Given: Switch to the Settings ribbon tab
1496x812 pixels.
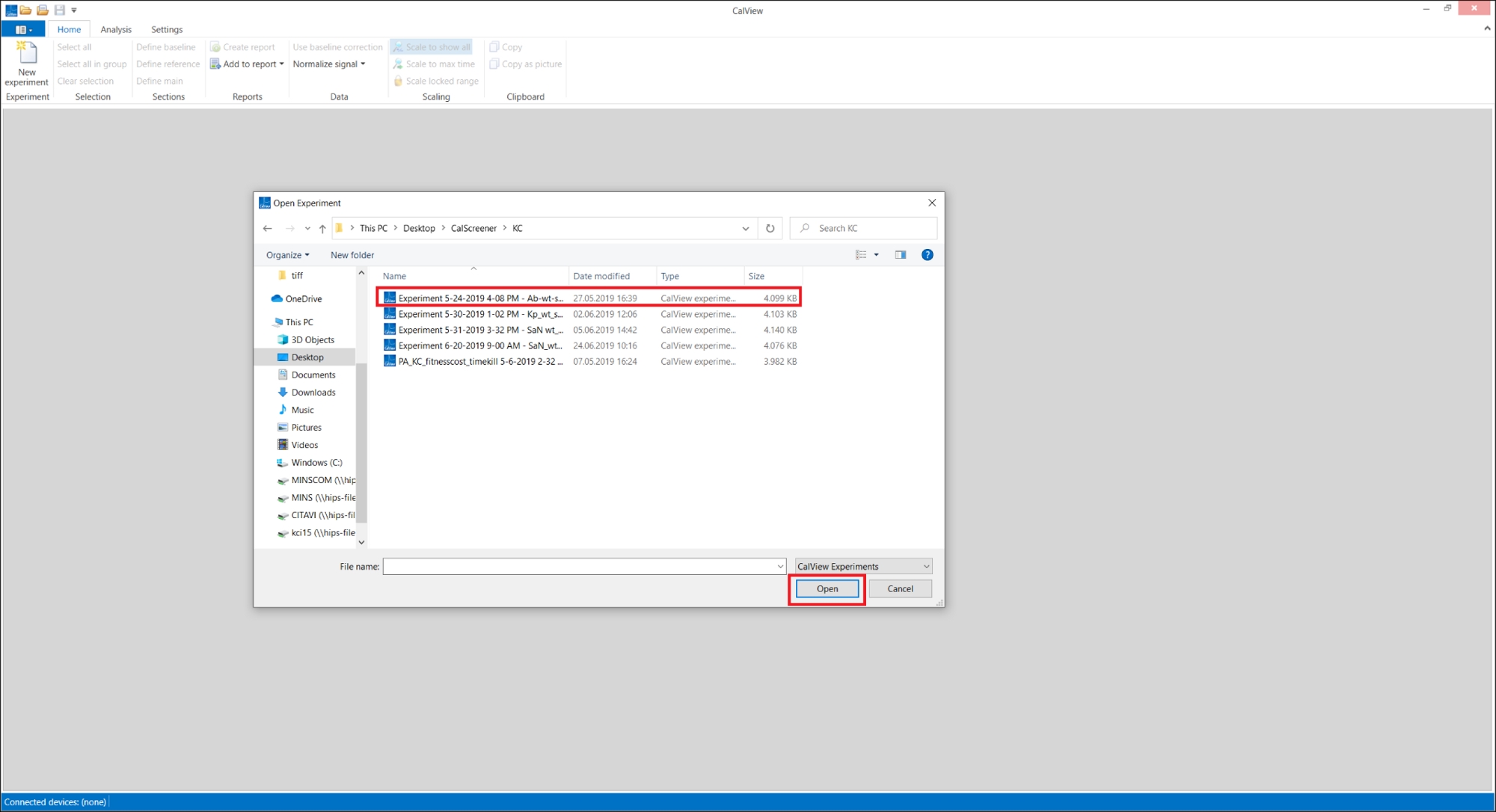Looking at the screenshot, I should (x=166, y=29).
